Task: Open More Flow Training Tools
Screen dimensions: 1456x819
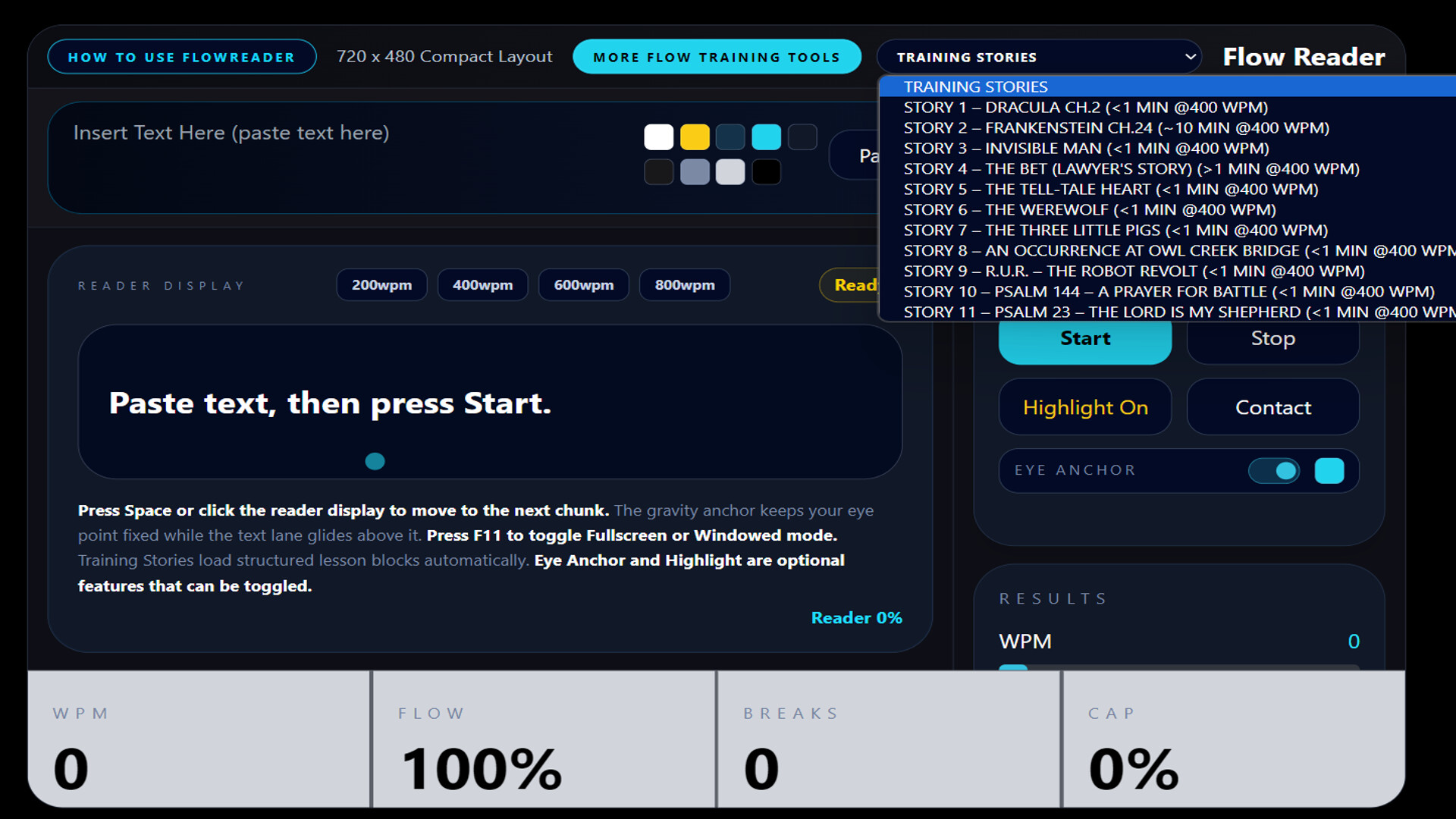Action: coord(716,56)
